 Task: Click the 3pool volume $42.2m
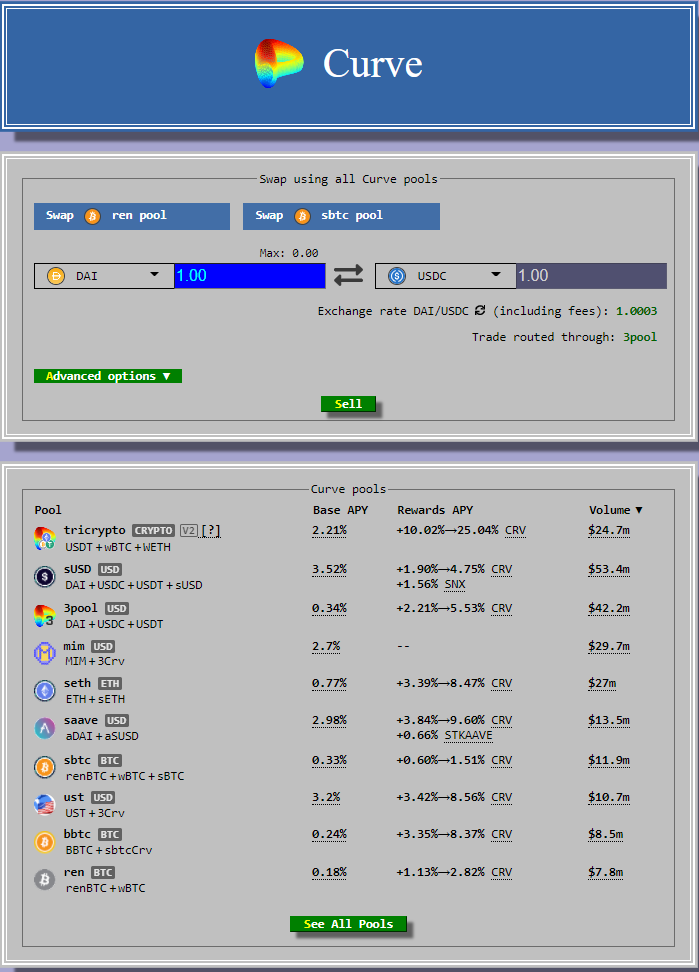coord(609,608)
